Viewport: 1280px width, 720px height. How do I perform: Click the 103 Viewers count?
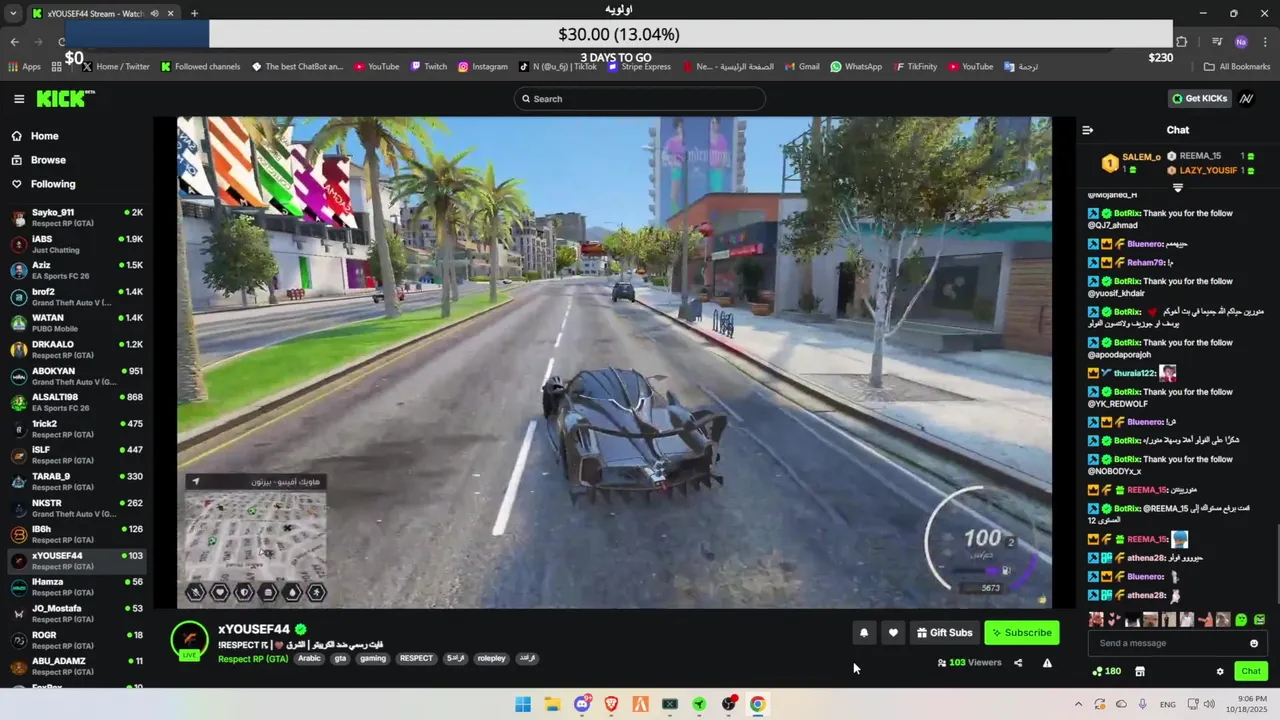point(968,662)
